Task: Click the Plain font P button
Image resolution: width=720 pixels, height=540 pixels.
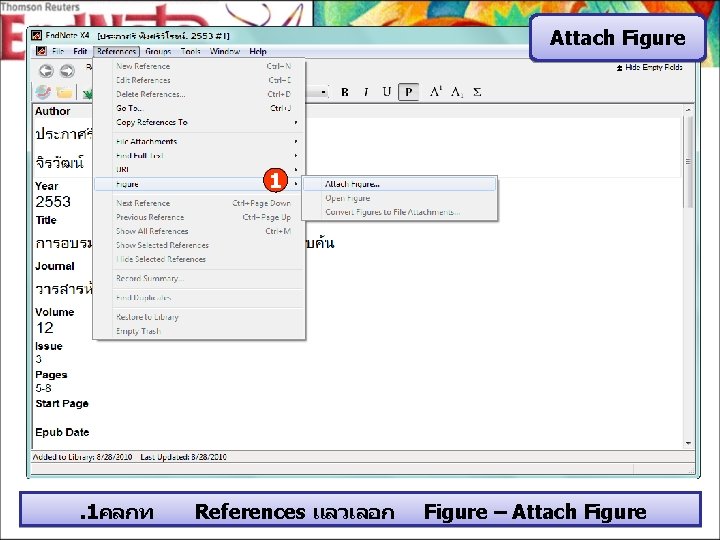Action: tap(408, 92)
